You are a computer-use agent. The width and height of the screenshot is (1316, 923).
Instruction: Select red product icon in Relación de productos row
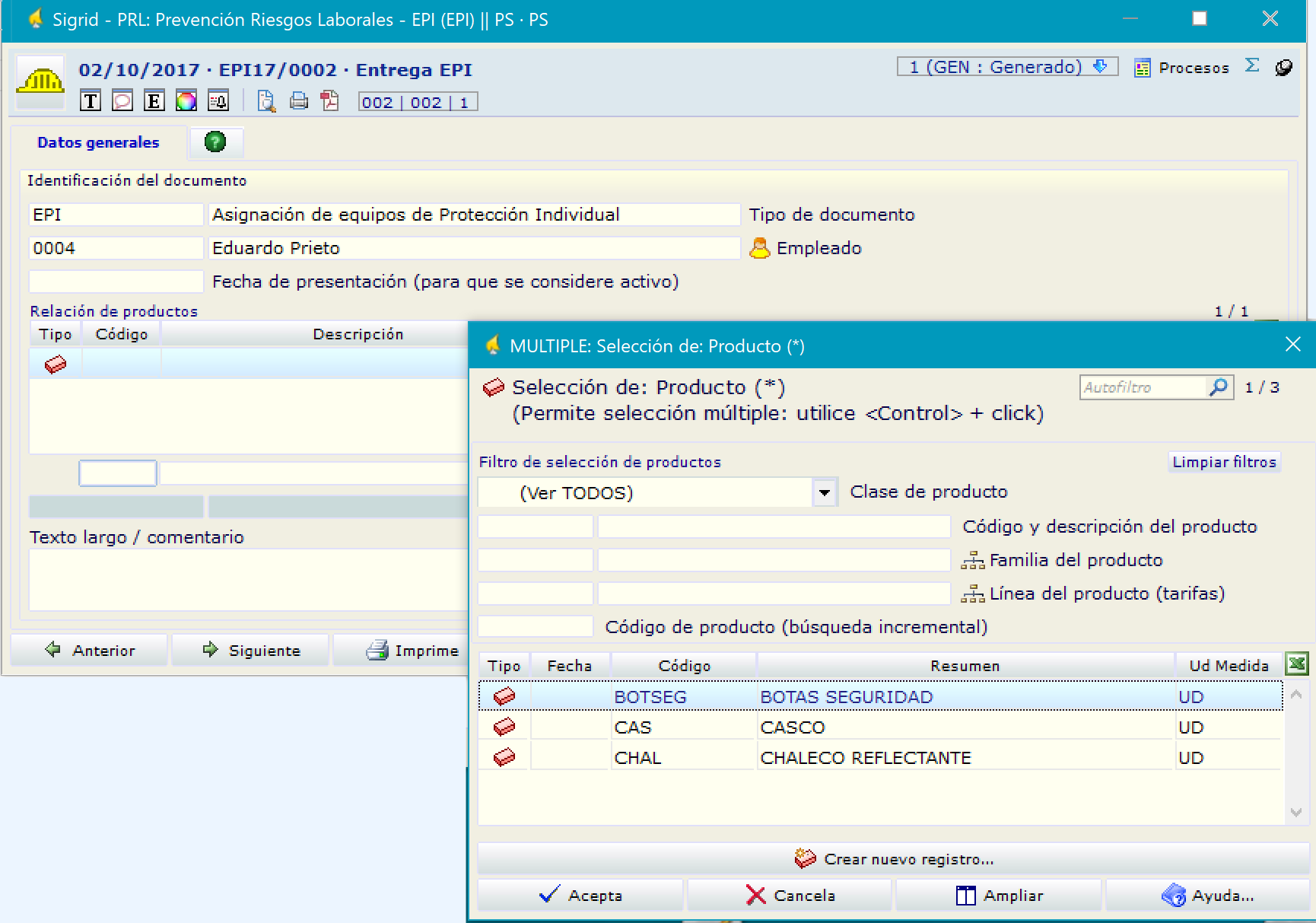click(x=56, y=364)
